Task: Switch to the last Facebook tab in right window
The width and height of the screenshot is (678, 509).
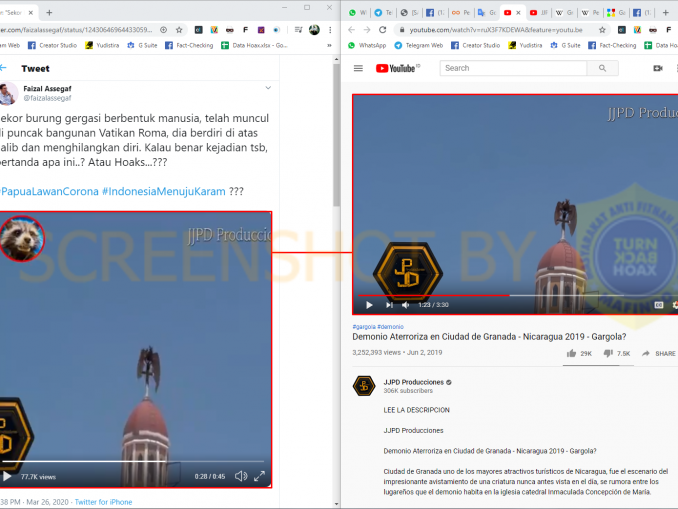Action: pos(643,13)
